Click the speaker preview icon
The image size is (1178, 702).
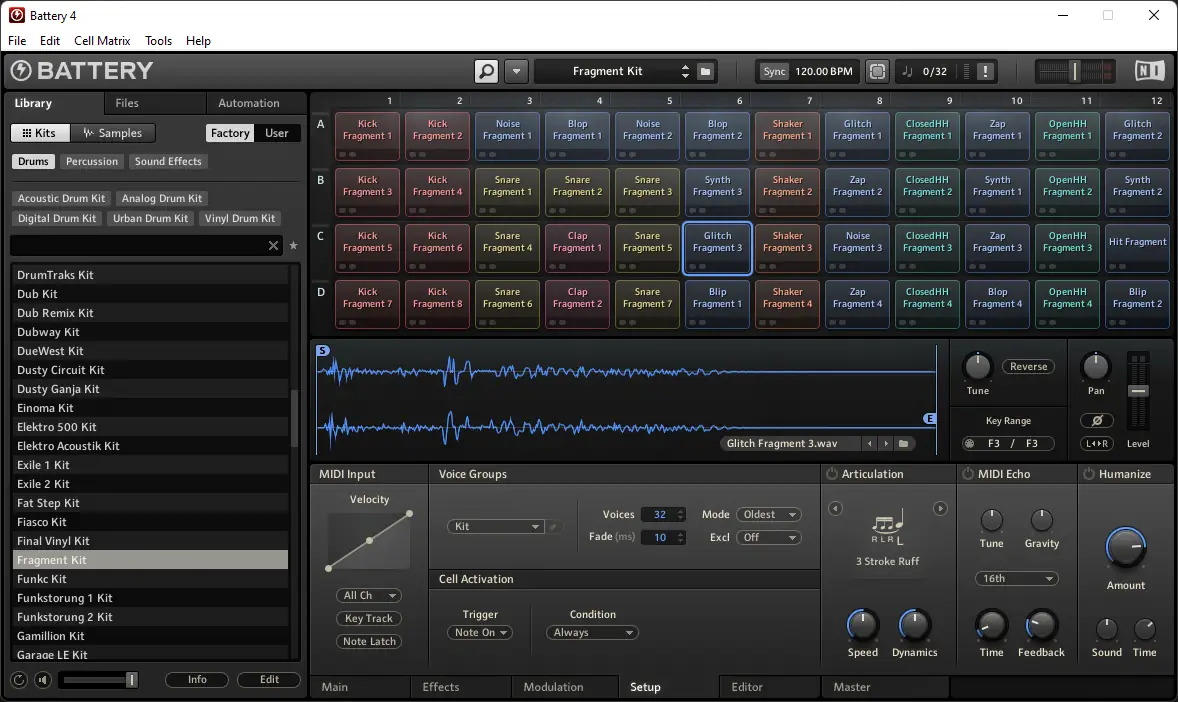[43, 679]
